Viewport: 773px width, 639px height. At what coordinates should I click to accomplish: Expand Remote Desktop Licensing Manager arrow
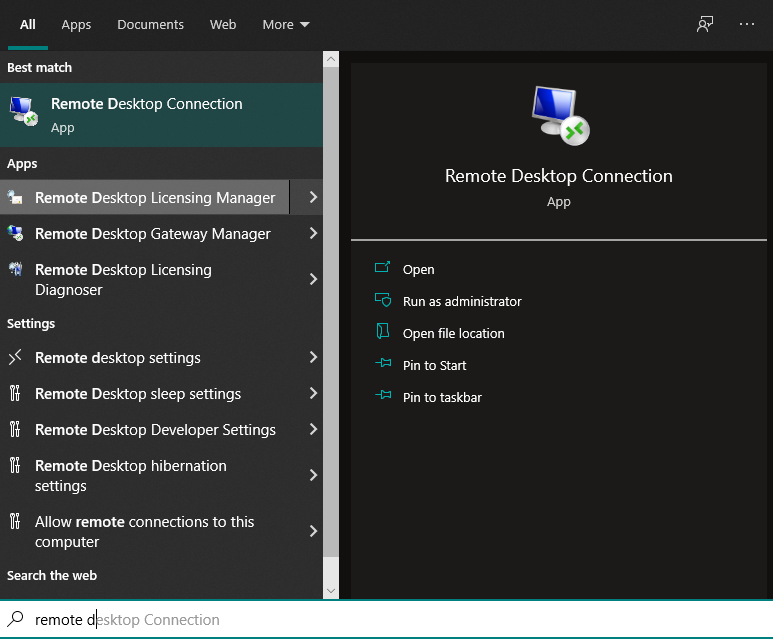click(313, 197)
